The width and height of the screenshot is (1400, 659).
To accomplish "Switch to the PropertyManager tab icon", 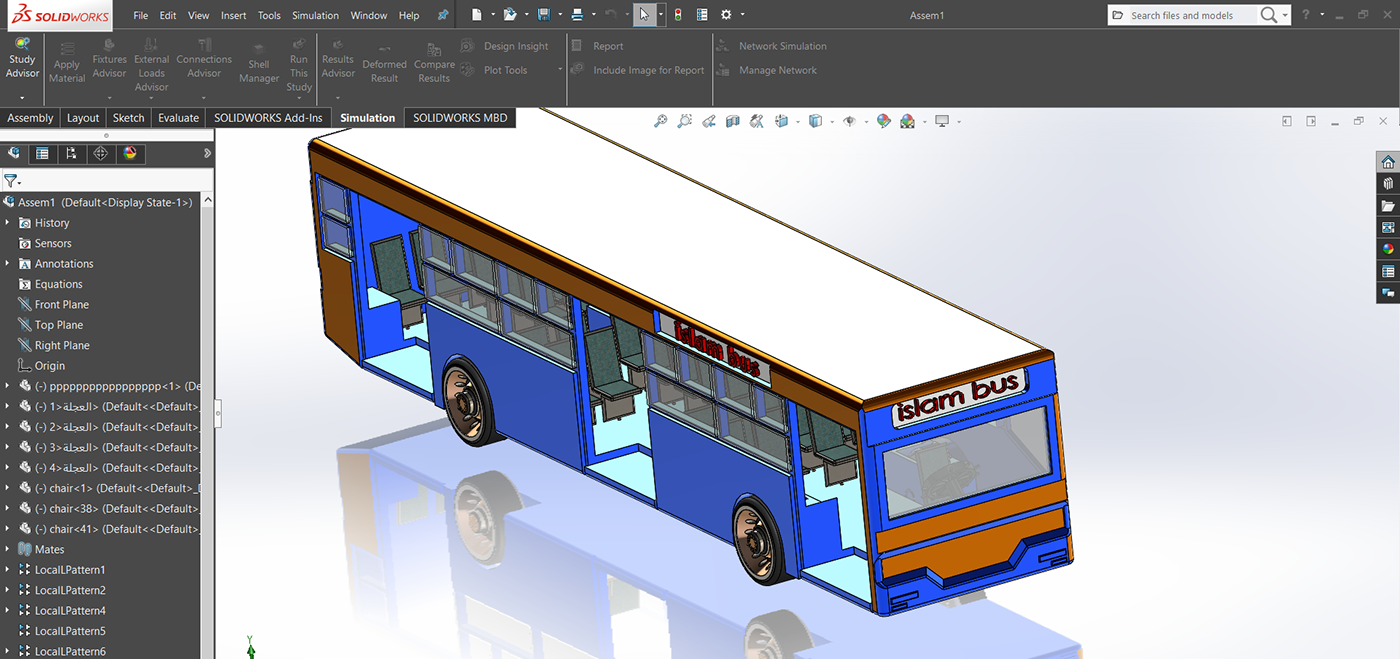I will point(42,153).
